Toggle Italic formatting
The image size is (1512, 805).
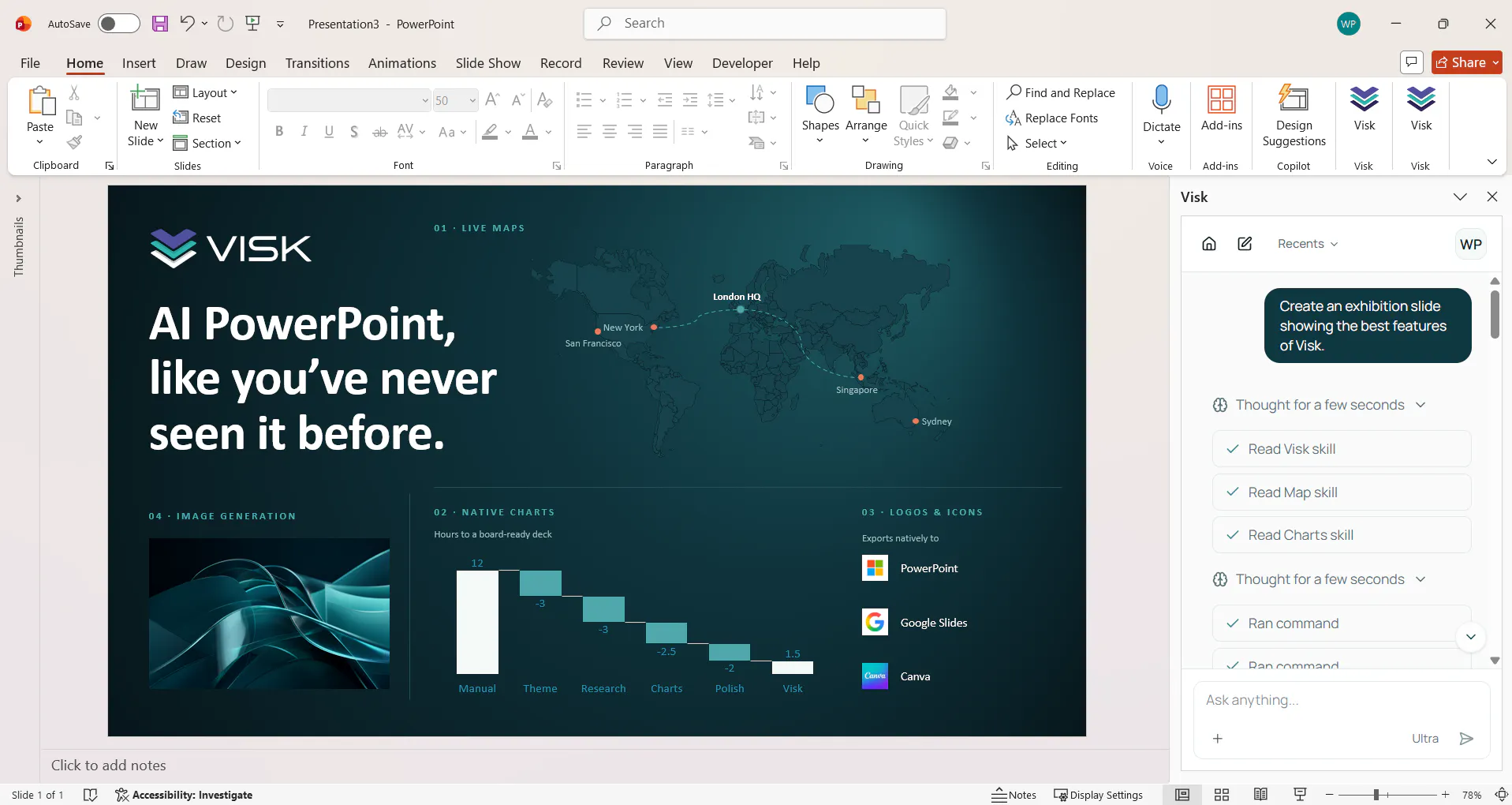click(x=304, y=132)
